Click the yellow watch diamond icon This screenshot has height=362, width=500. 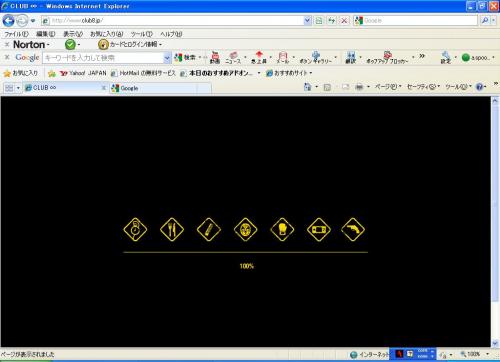(135, 229)
